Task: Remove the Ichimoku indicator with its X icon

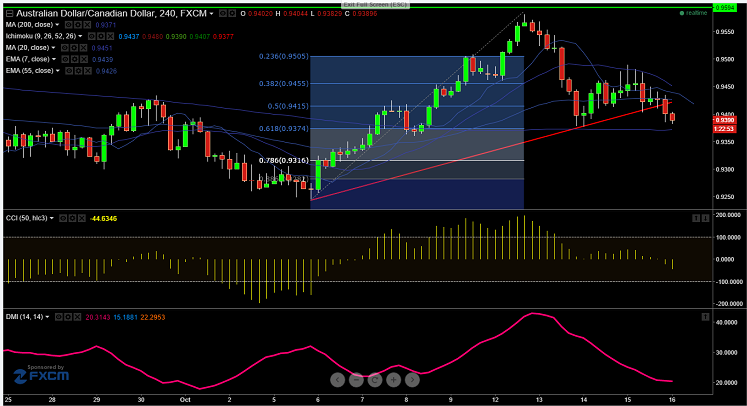Action: pos(110,36)
